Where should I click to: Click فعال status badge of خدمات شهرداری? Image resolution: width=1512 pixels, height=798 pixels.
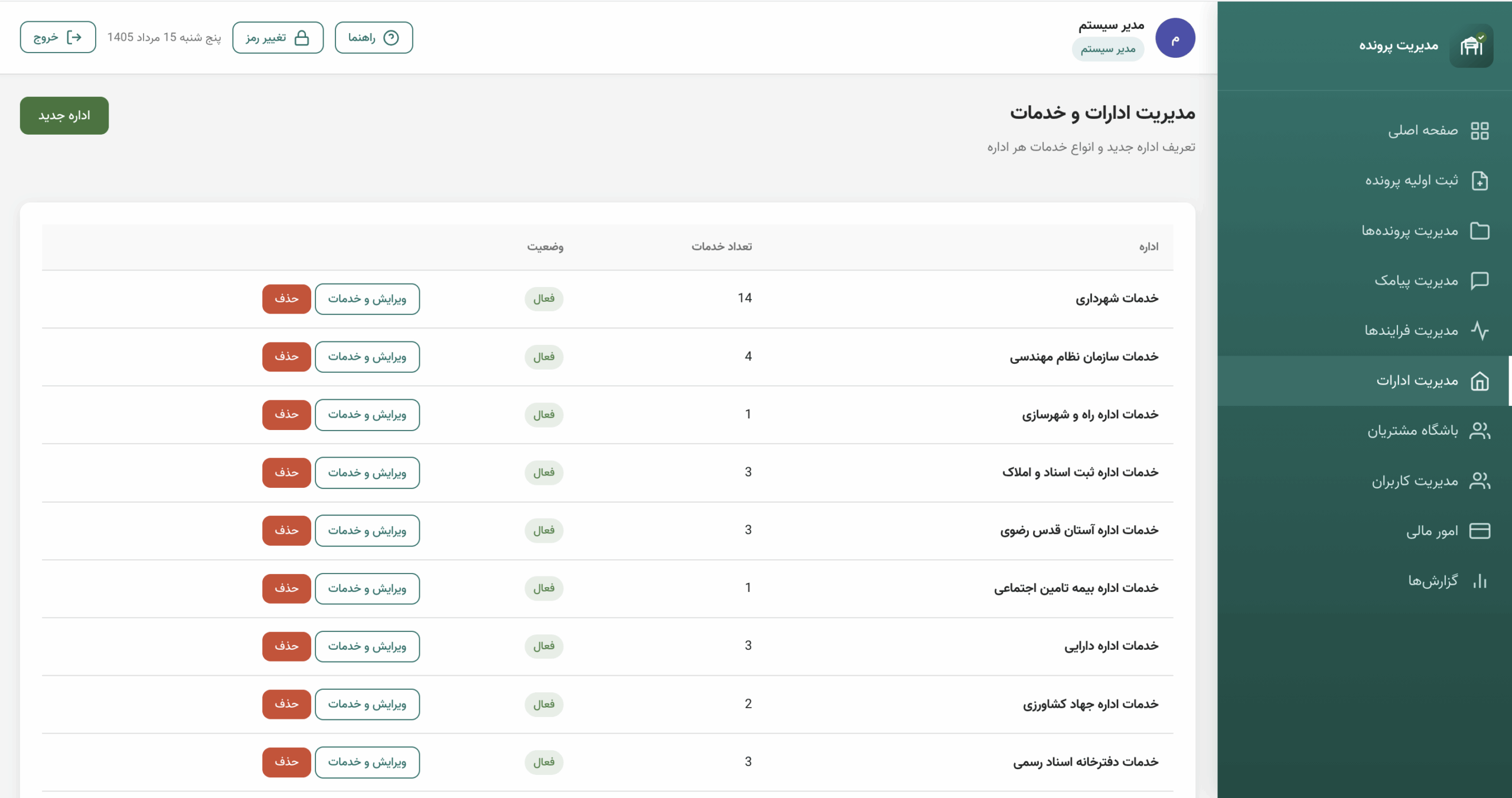tap(544, 299)
